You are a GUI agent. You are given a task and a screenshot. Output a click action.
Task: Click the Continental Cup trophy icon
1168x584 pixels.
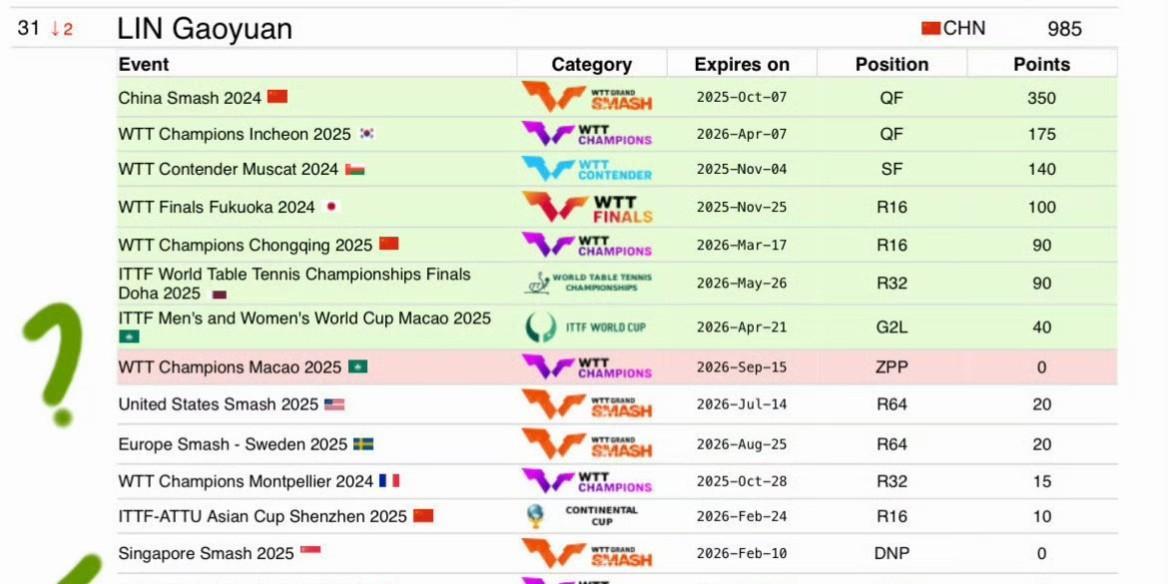(534, 516)
